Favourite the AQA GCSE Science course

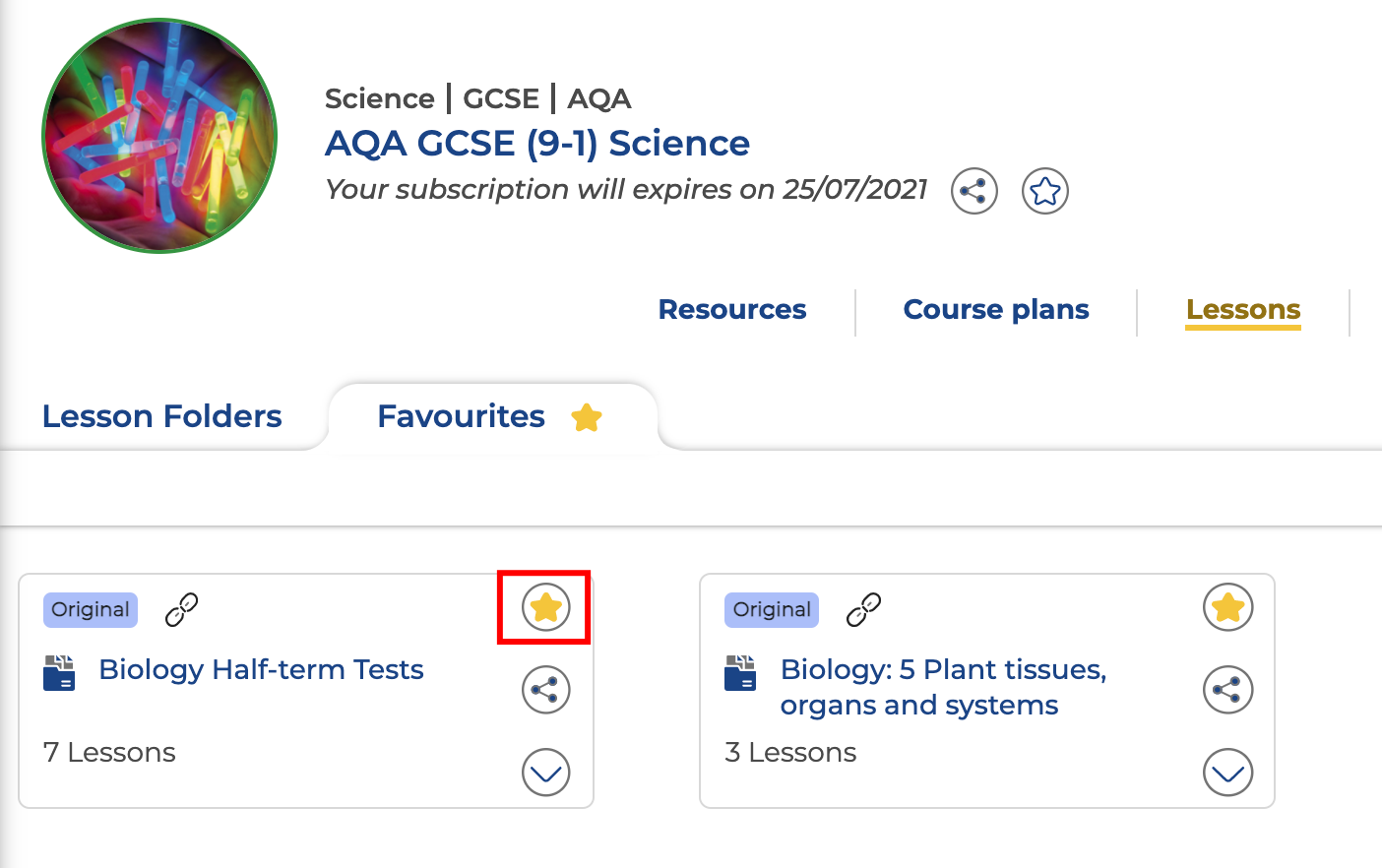click(x=1044, y=191)
